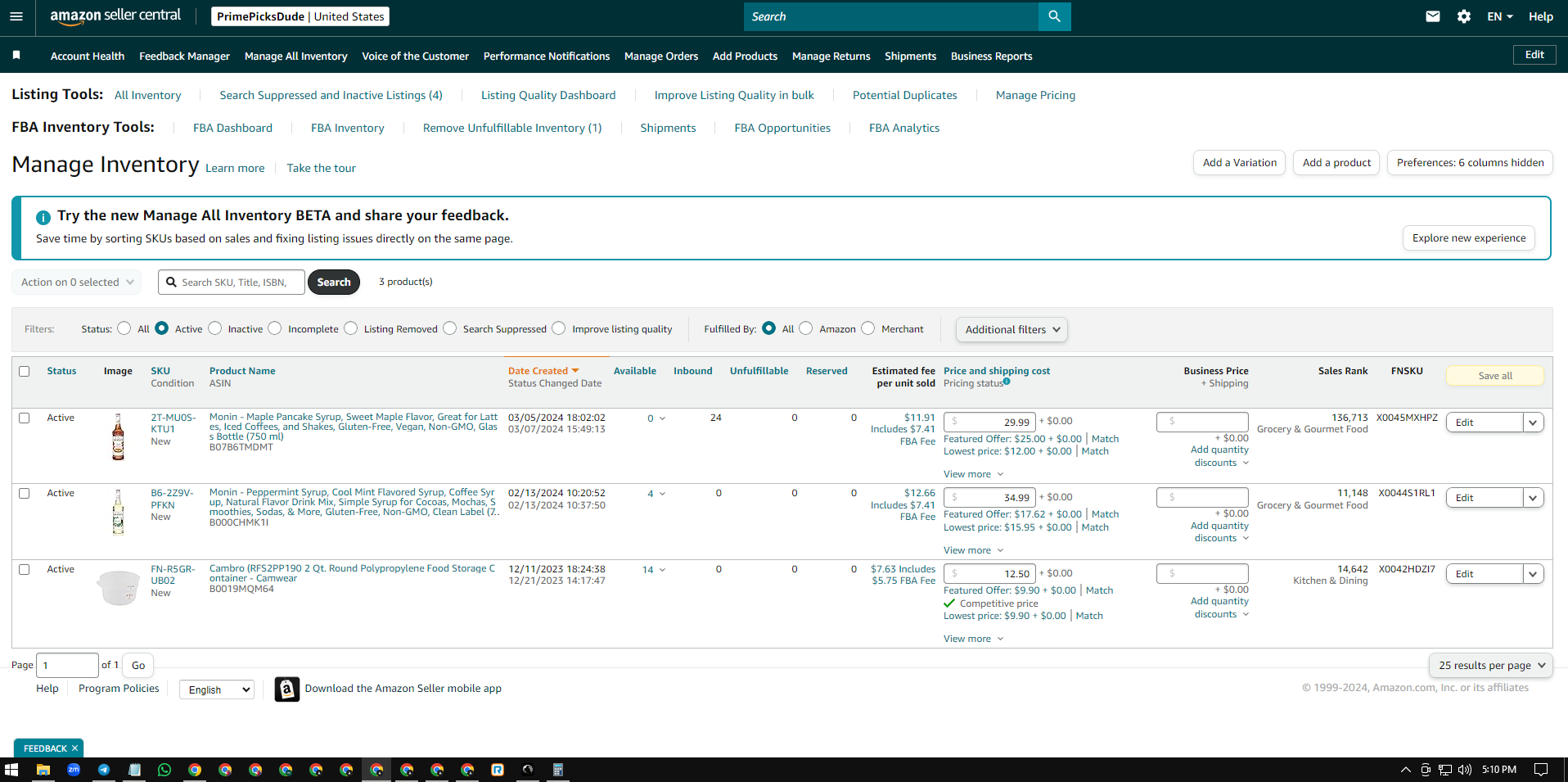Sort by Date Created column arrow
The width and height of the screenshot is (1568, 782).
click(x=575, y=371)
